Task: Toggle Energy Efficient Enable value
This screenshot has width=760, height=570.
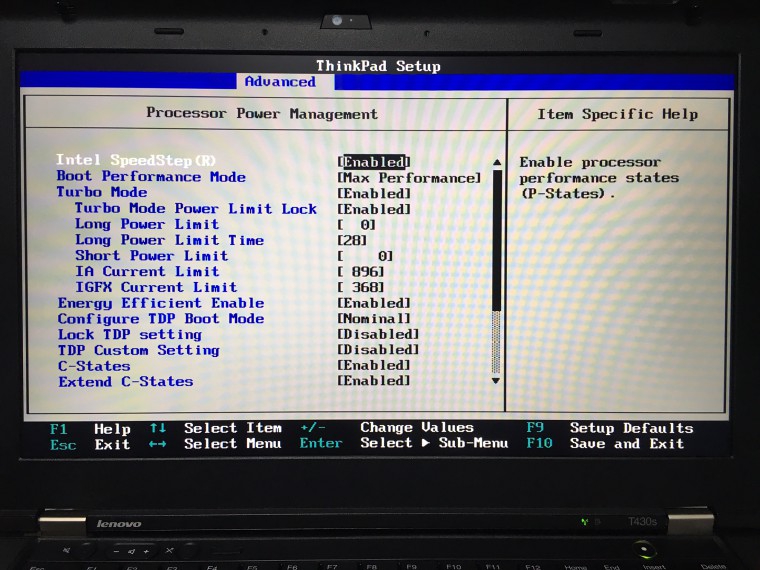Action: click(x=374, y=303)
